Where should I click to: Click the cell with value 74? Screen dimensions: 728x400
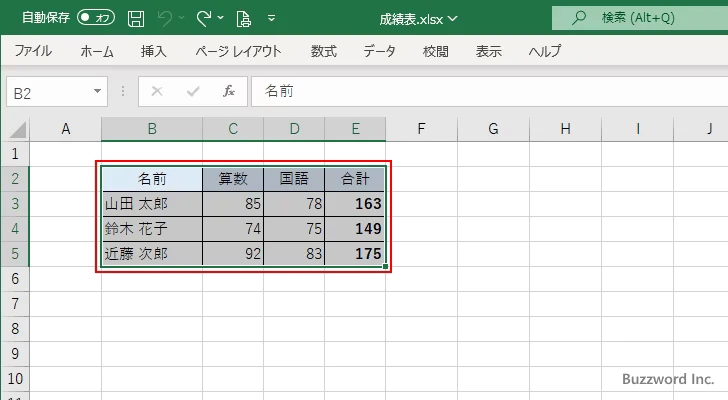[x=233, y=229]
